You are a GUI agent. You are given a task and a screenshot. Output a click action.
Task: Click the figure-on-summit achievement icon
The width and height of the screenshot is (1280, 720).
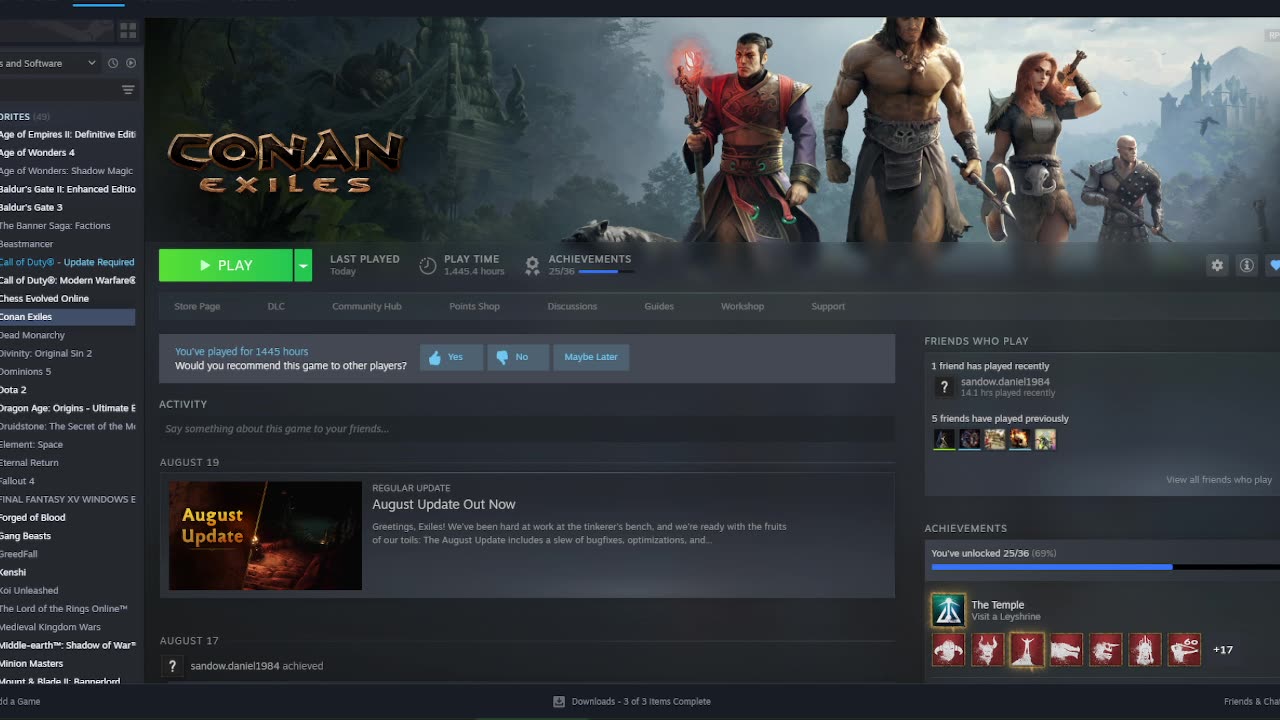click(x=1027, y=650)
